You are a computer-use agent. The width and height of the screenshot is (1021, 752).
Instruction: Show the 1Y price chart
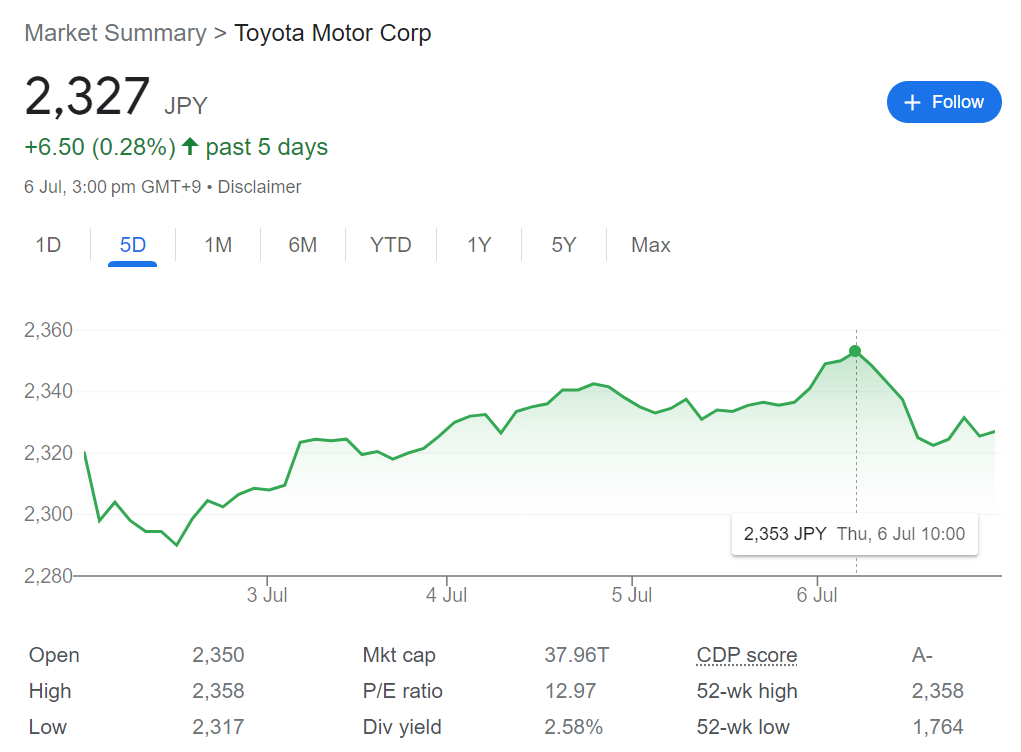point(479,245)
